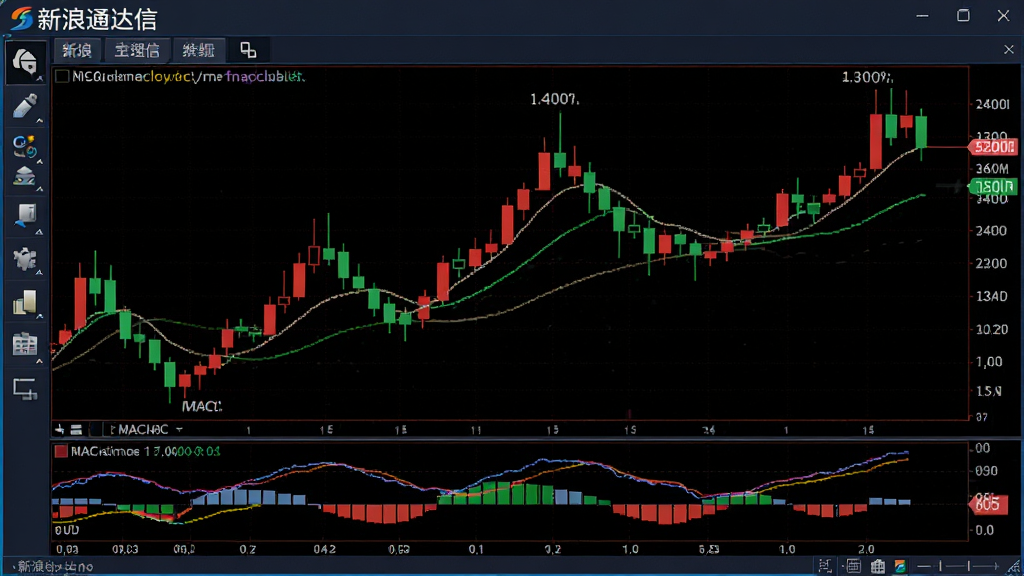Switch to the second tab beside 新浪
This screenshot has height=576, width=1024.
coord(136,50)
